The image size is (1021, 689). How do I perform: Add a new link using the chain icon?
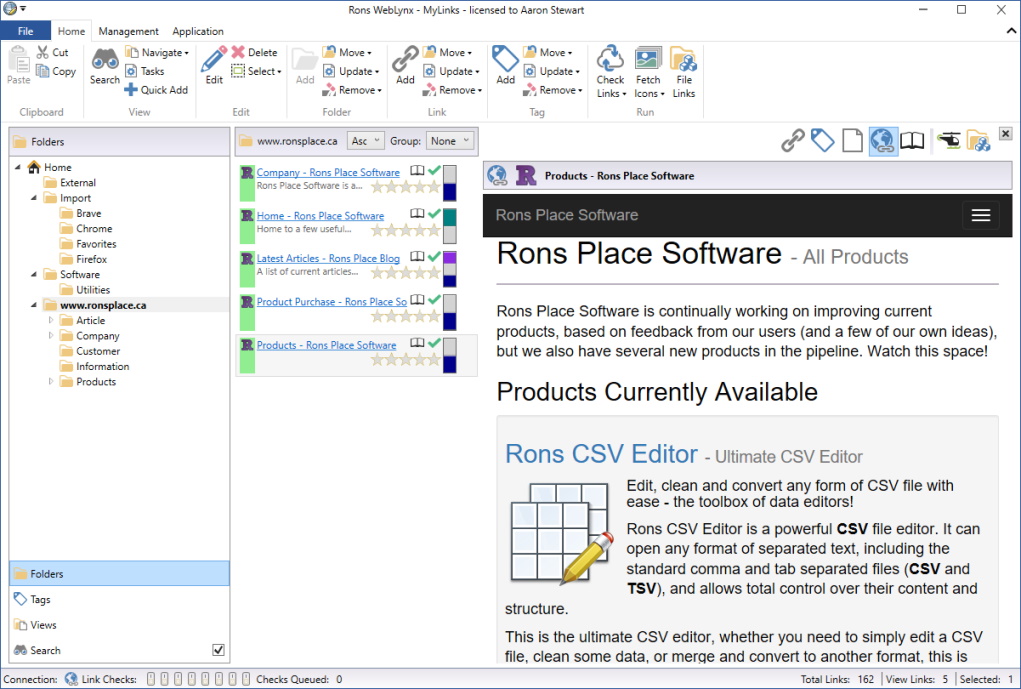(405, 66)
